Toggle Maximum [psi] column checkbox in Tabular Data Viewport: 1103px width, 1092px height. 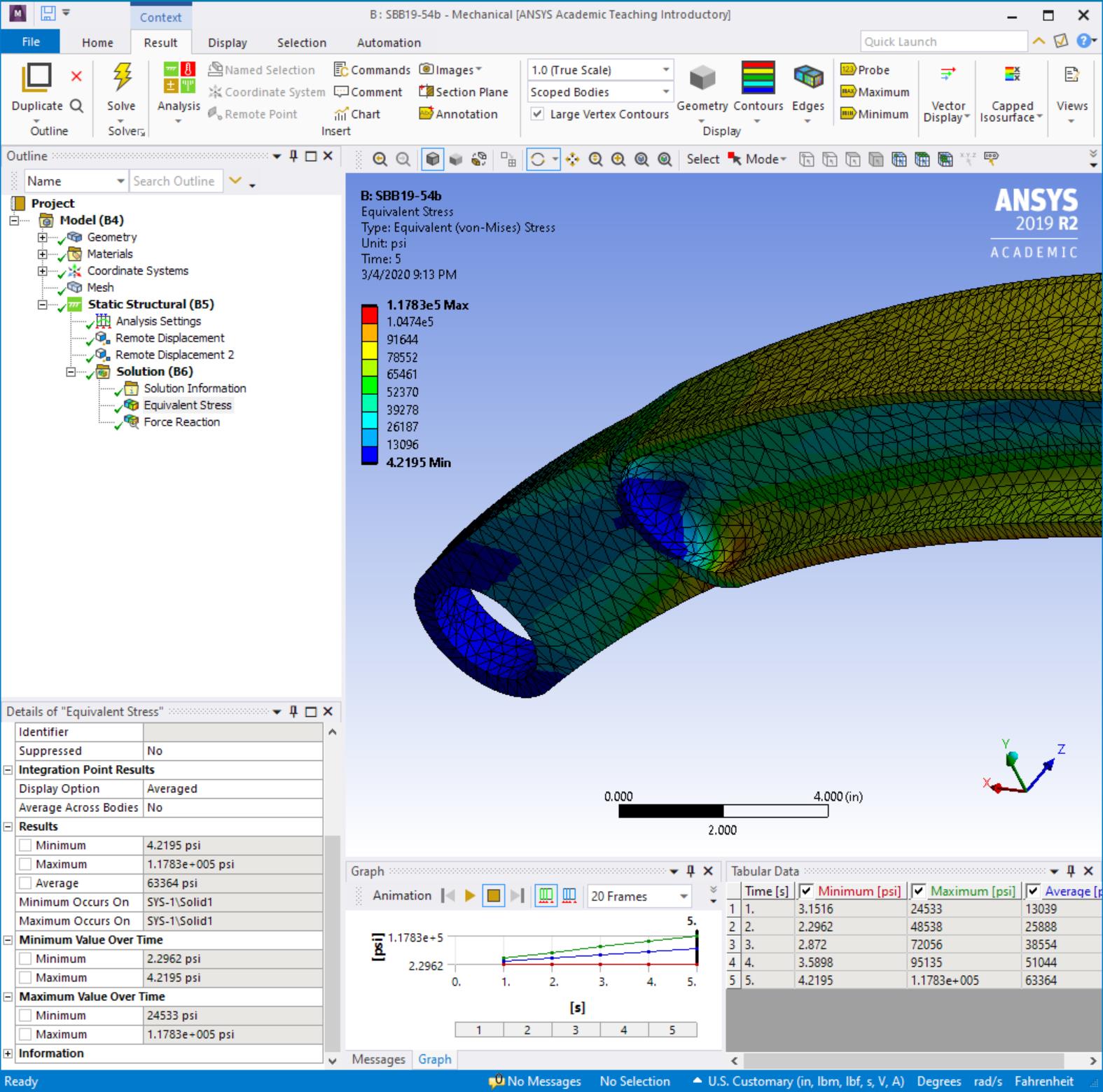(917, 891)
